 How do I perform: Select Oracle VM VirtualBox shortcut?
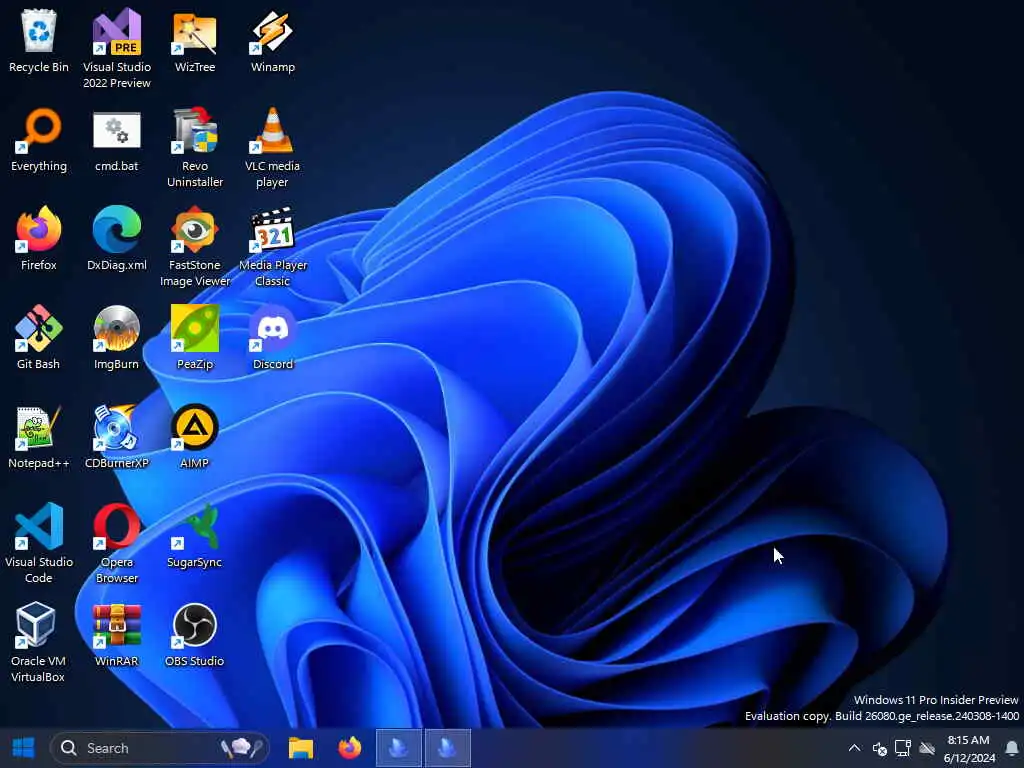(39, 641)
